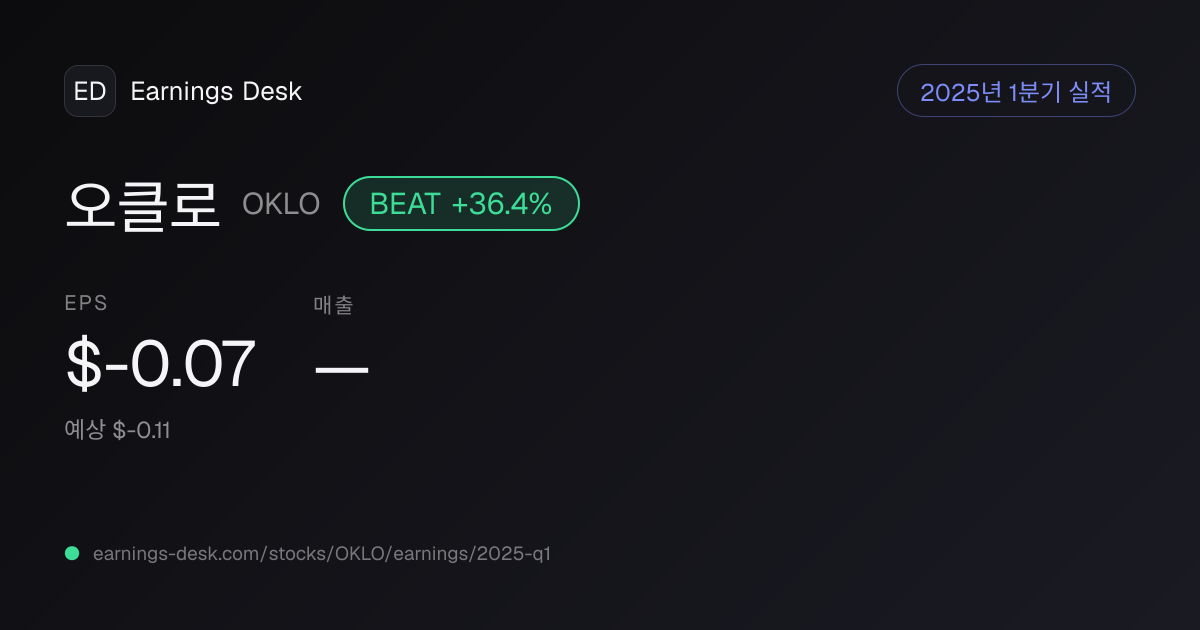
Task: Click the green status dot beside the URL
Action: (72, 553)
